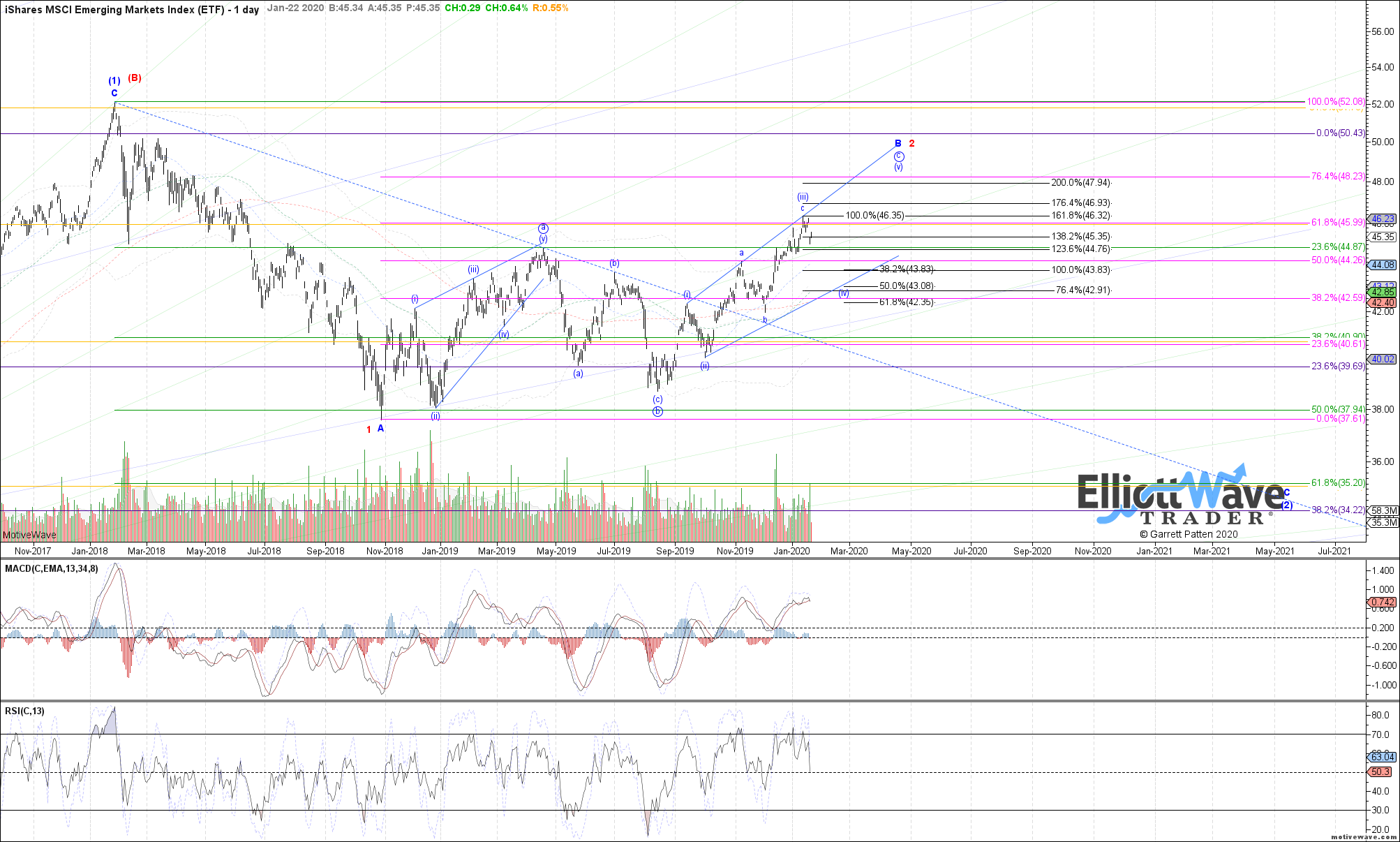Select the 100.0%(43.83) extension label

[1080, 269]
